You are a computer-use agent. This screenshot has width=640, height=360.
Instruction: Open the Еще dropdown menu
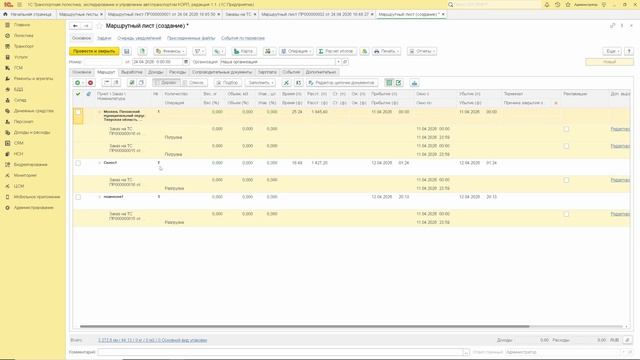pyautogui.click(x=612, y=51)
